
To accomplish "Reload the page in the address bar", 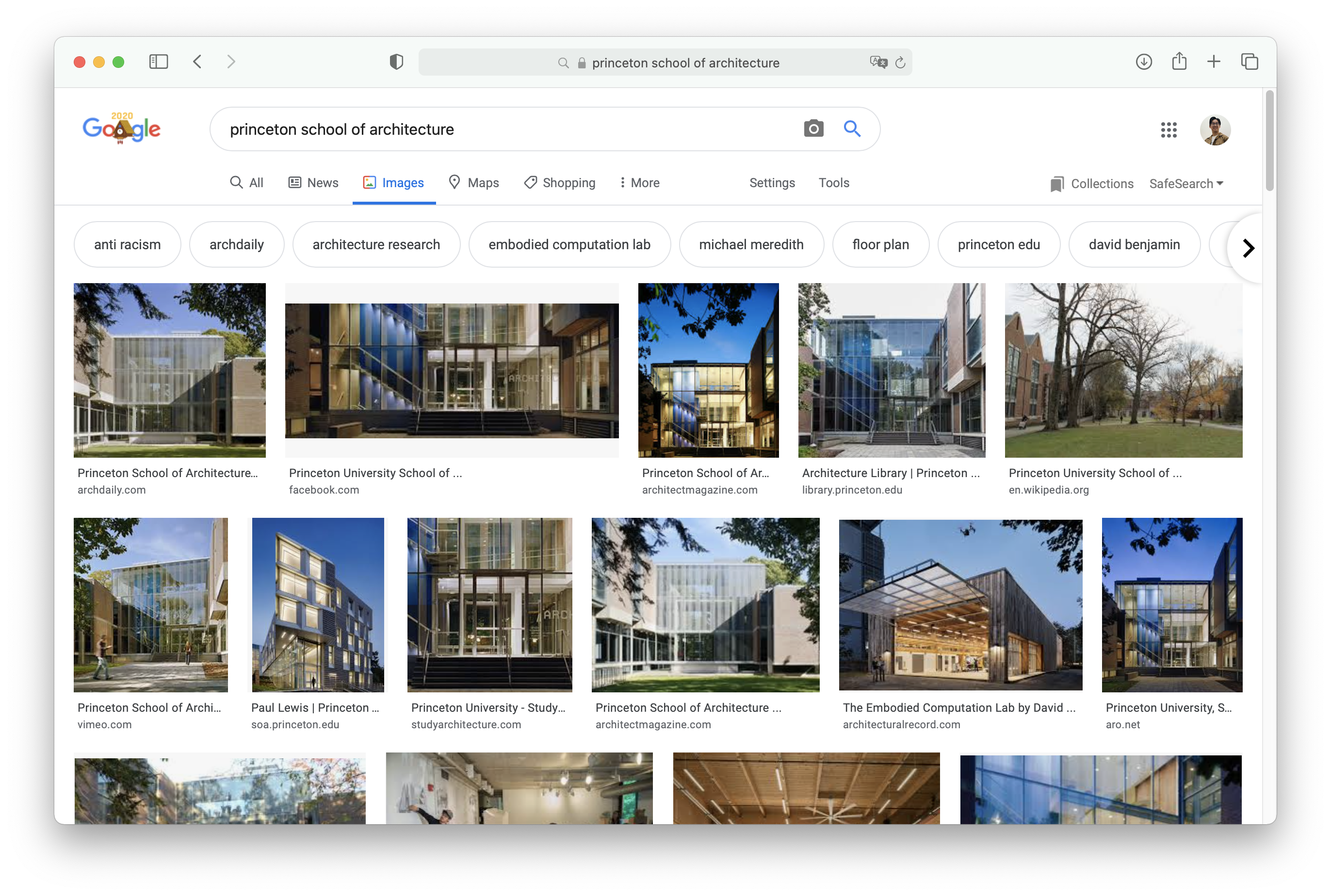I will (x=900, y=62).
